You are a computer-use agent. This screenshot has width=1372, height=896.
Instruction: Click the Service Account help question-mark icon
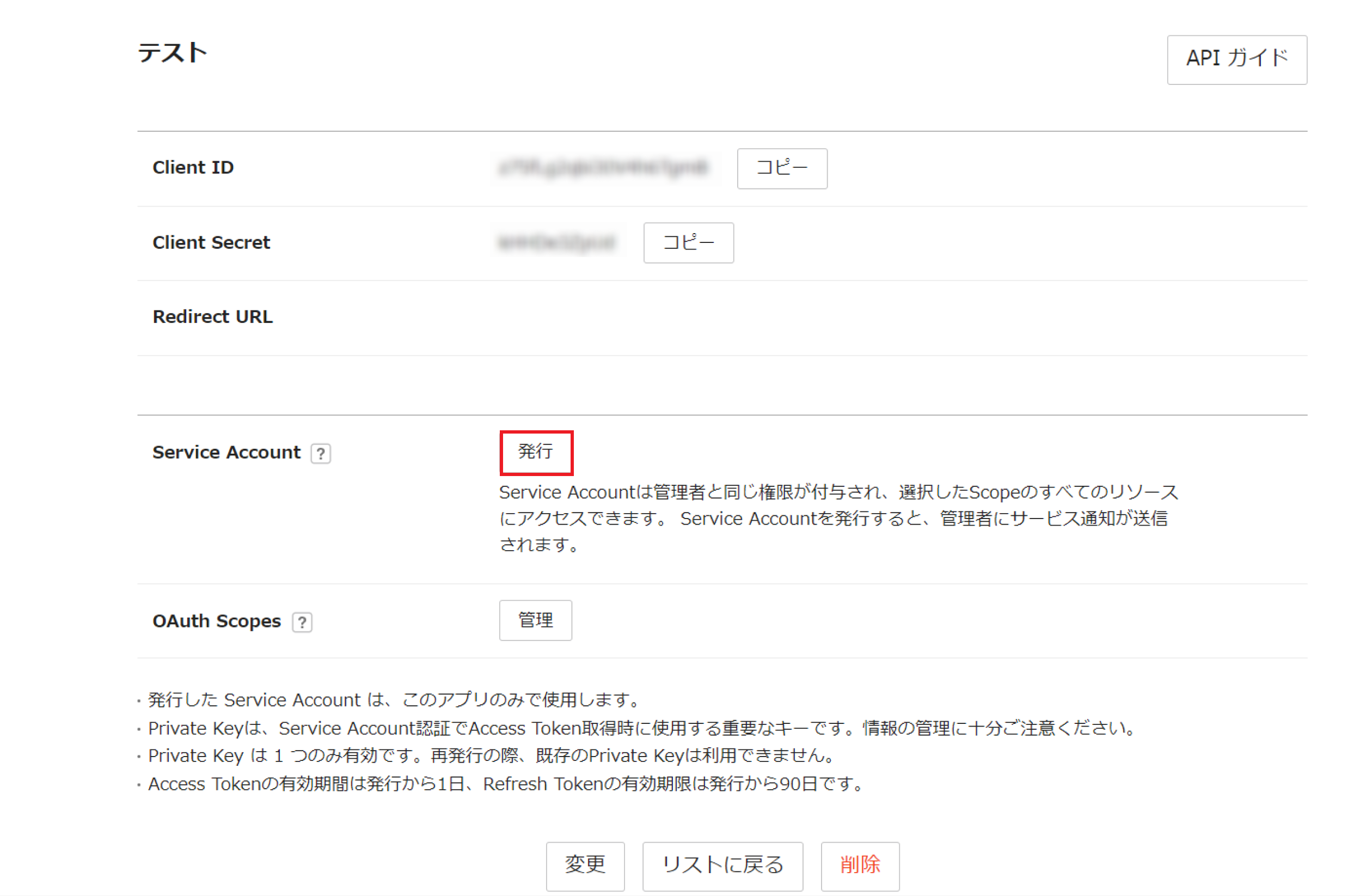point(321,453)
